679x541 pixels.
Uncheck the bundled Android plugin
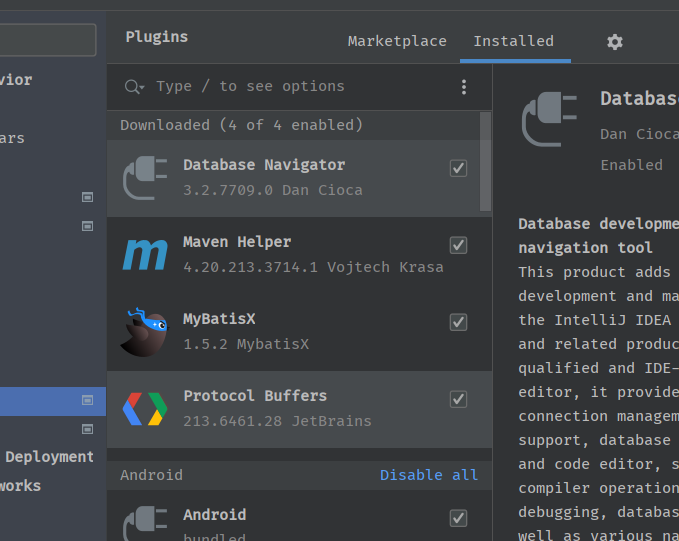458,518
